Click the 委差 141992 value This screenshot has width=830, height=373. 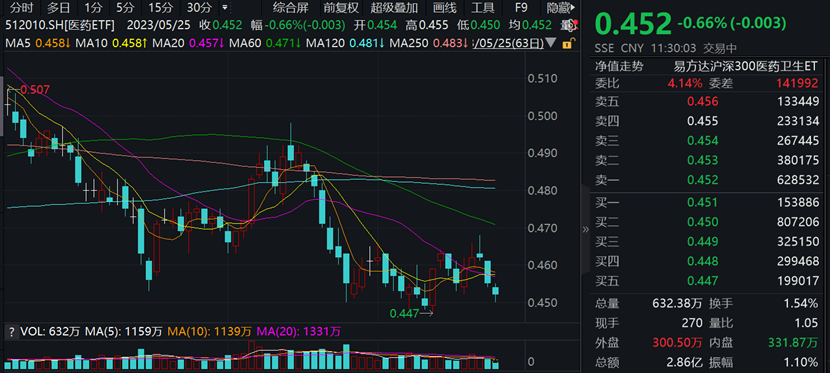[x=797, y=83]
